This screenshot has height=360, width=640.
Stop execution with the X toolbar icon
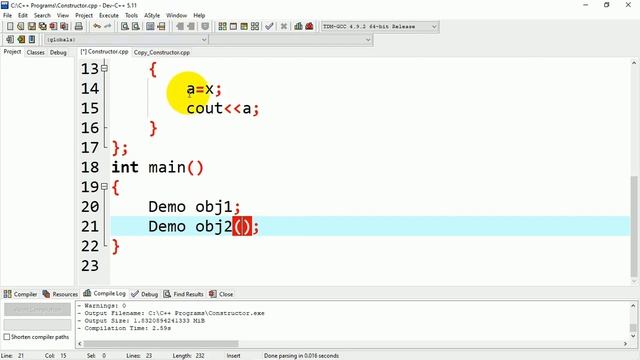point(284,27)
